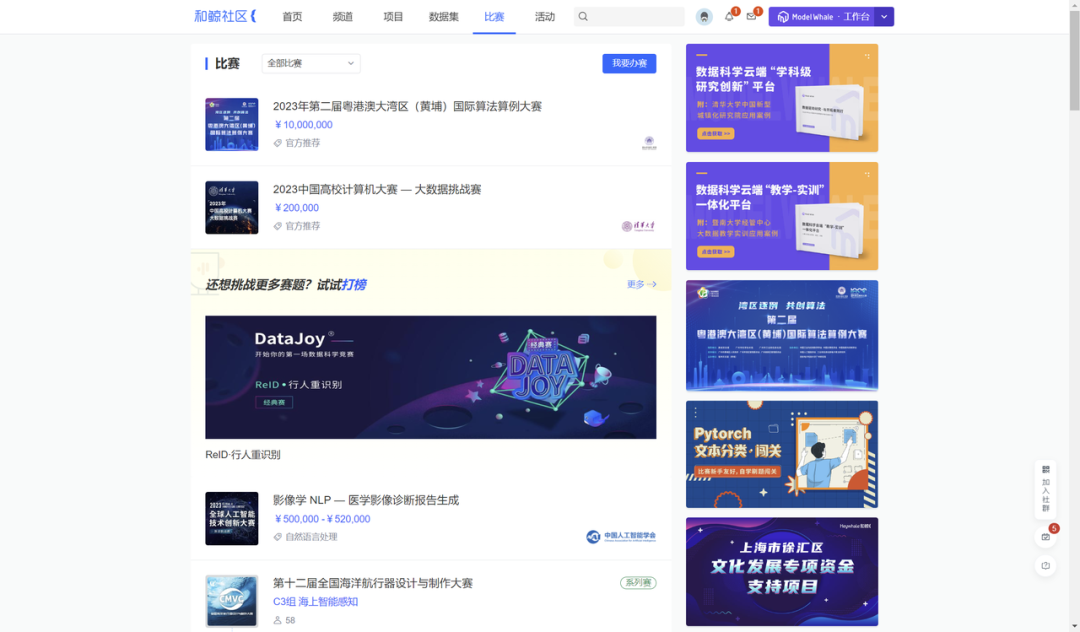Open the calendar icon with badge 5
The width and height of the screenshot is (1080, 632).
(1045, 538)
